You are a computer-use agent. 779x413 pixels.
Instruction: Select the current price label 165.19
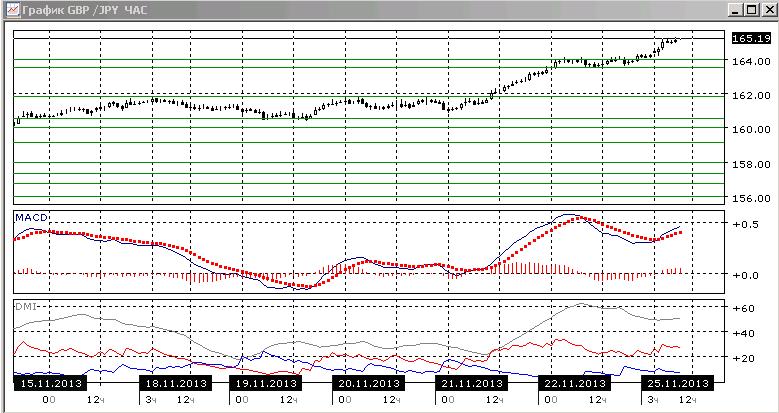751,39
